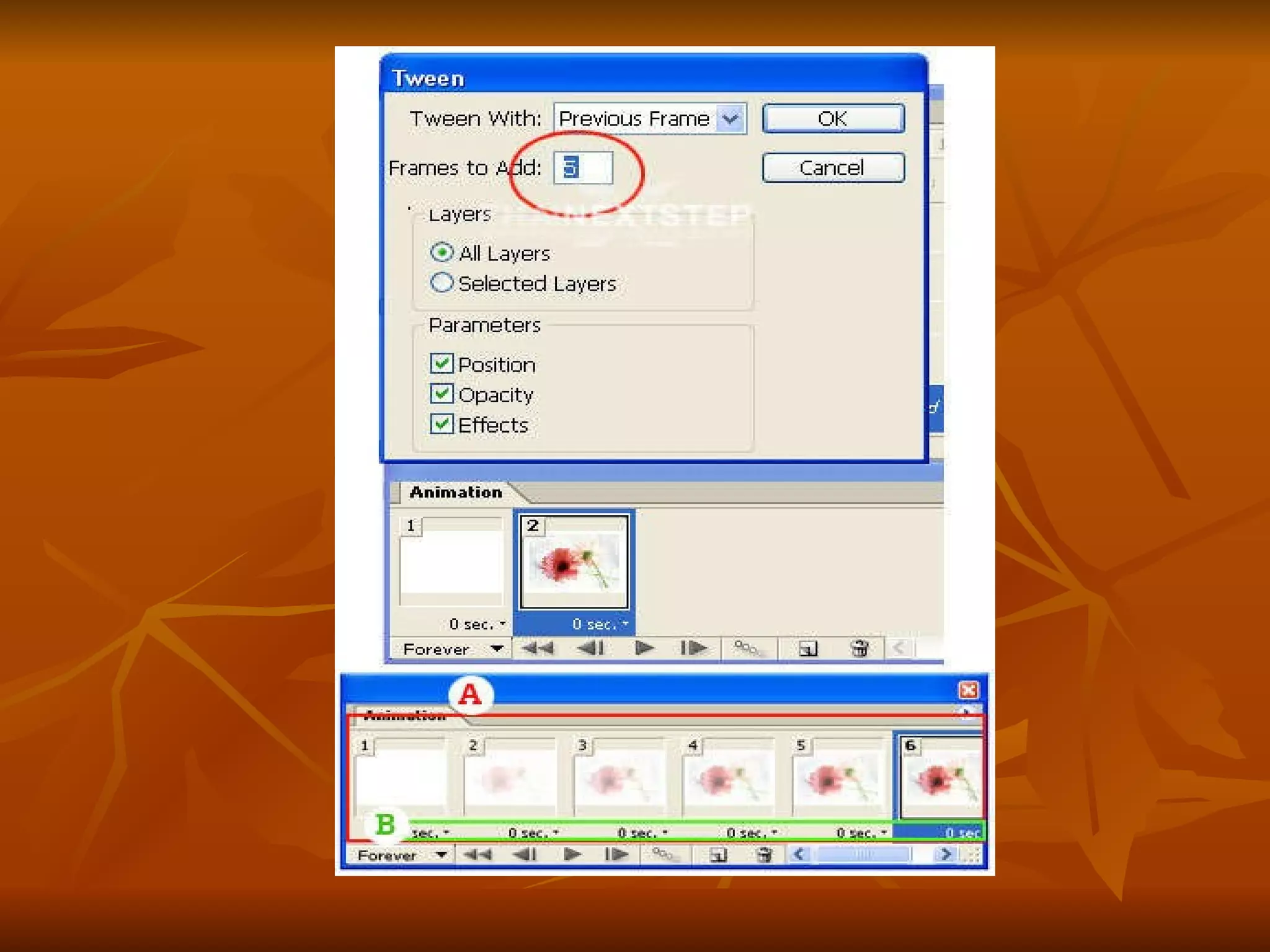This screenshot has height=952, width=1270.
Task: Click the tween icon in upper Animation panel
Action: point(747,649)
